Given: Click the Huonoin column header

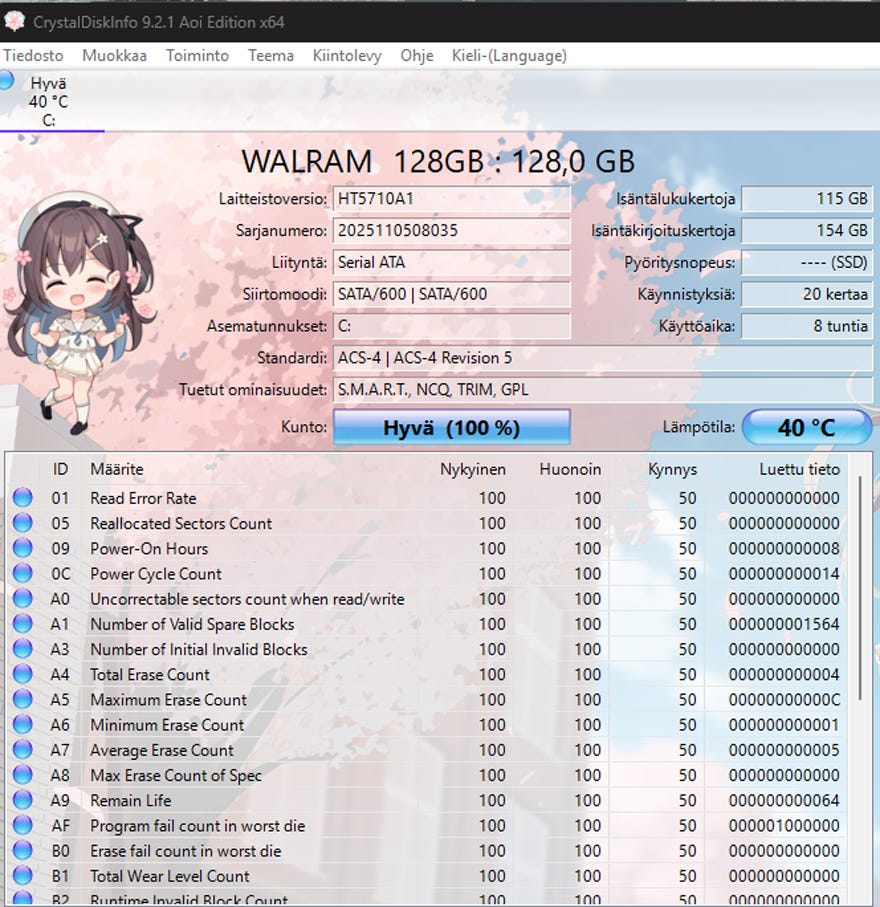Looking at the screenshot, I should (570, 469).
